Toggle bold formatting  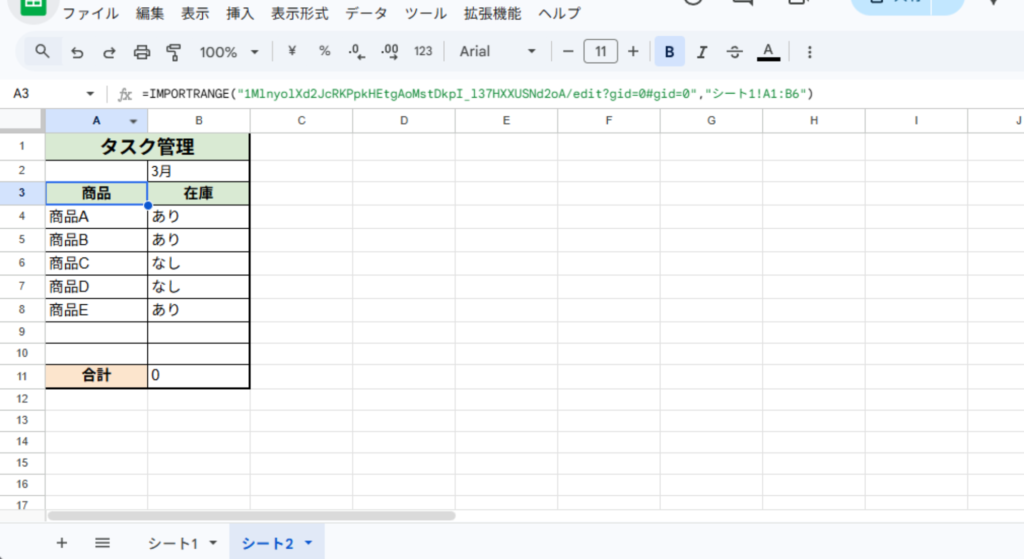click(669, 51)
